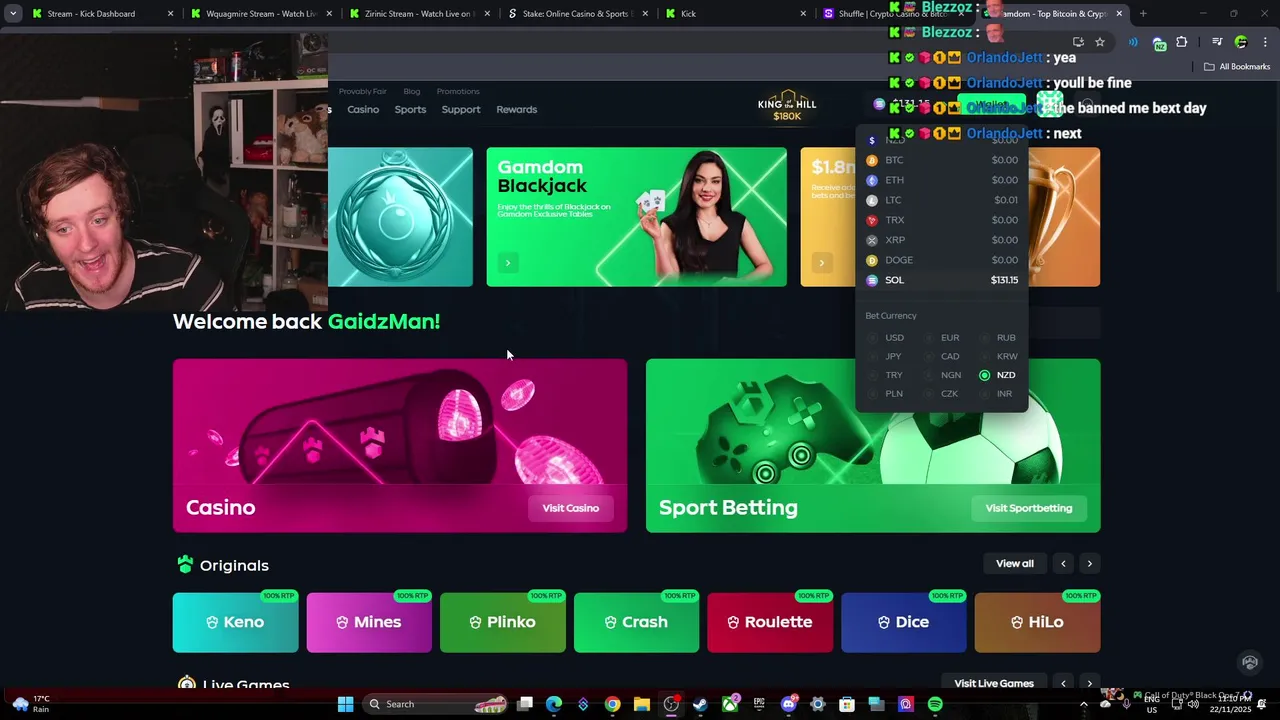Click Visit Casino button
The width and height of the screenshot is (1280, 720).
571,508
